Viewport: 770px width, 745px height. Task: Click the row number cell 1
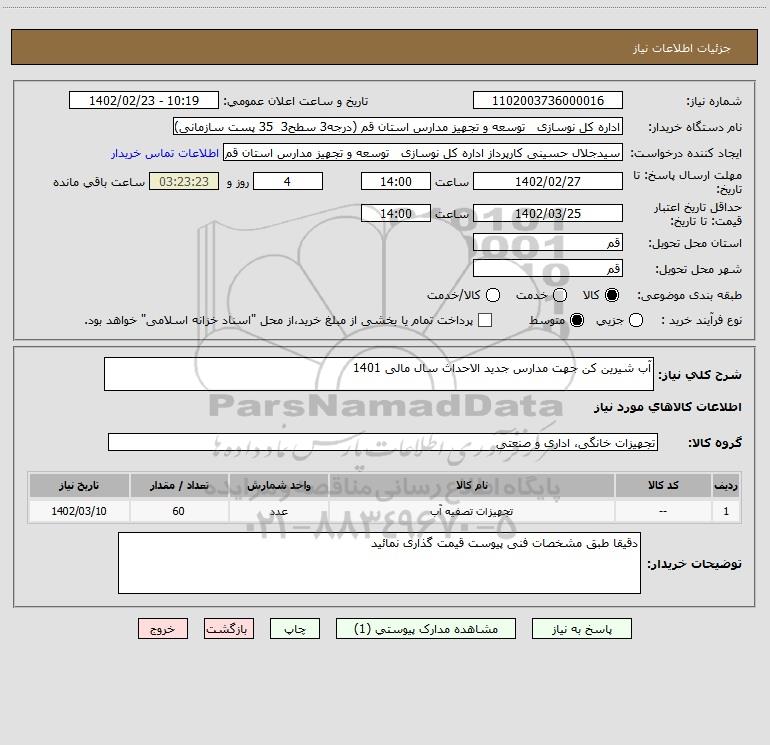pyautogui.click(x=726, y=511)
